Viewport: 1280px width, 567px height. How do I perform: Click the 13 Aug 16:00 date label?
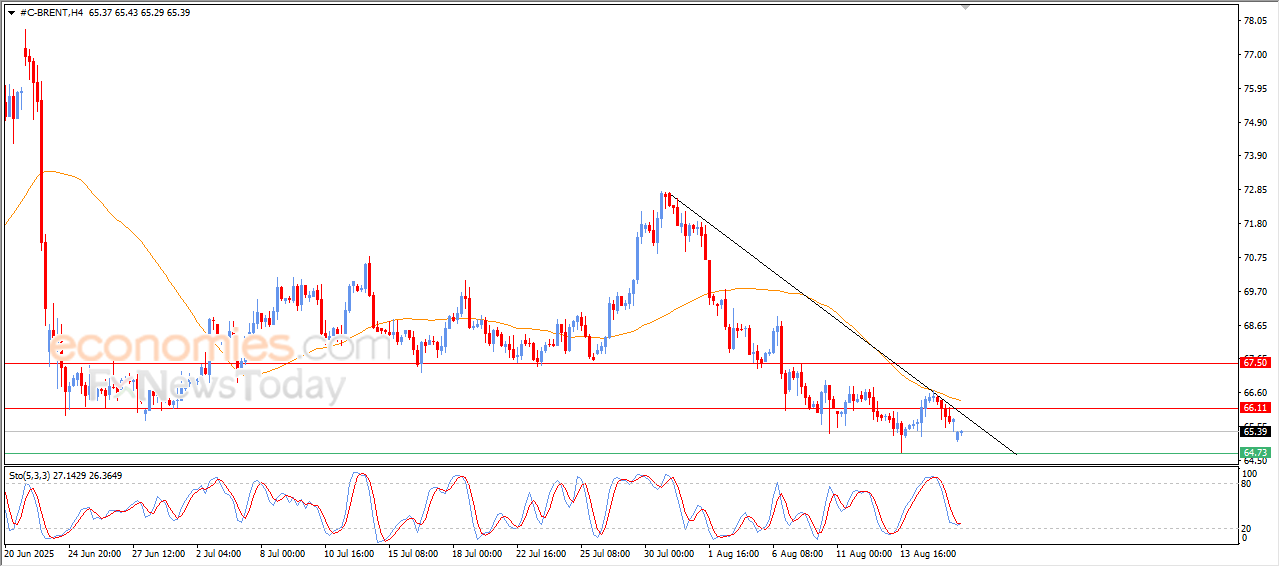coord(927,552)
